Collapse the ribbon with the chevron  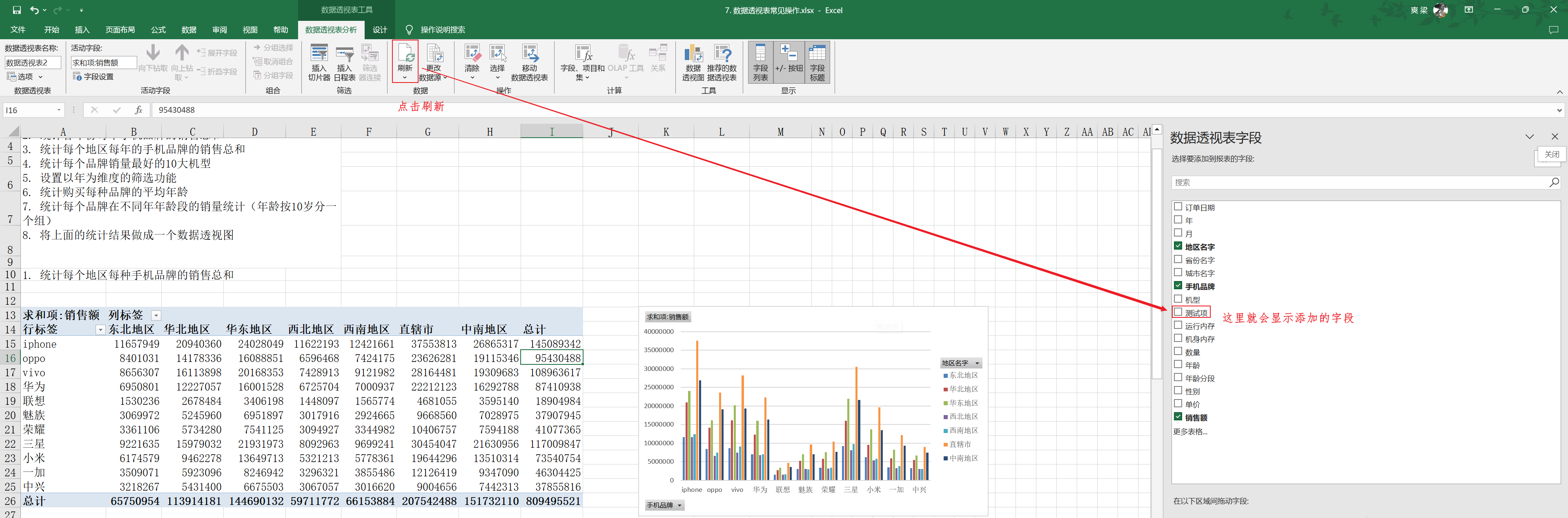click(x=1559, y=92)
